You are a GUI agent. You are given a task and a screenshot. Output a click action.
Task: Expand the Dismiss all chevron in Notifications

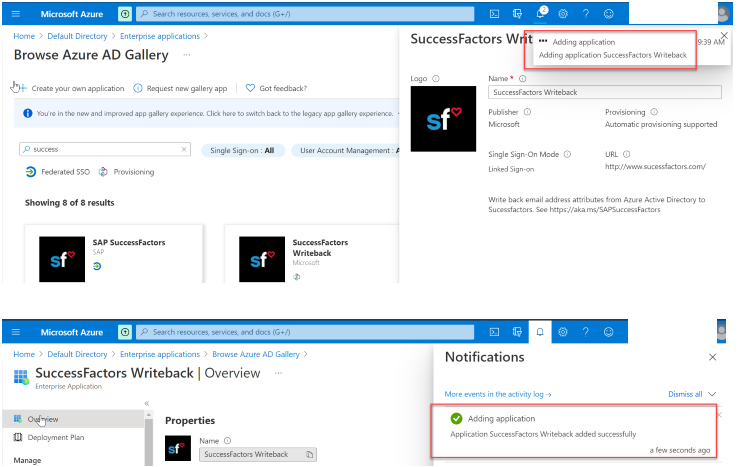click(712, 394)
